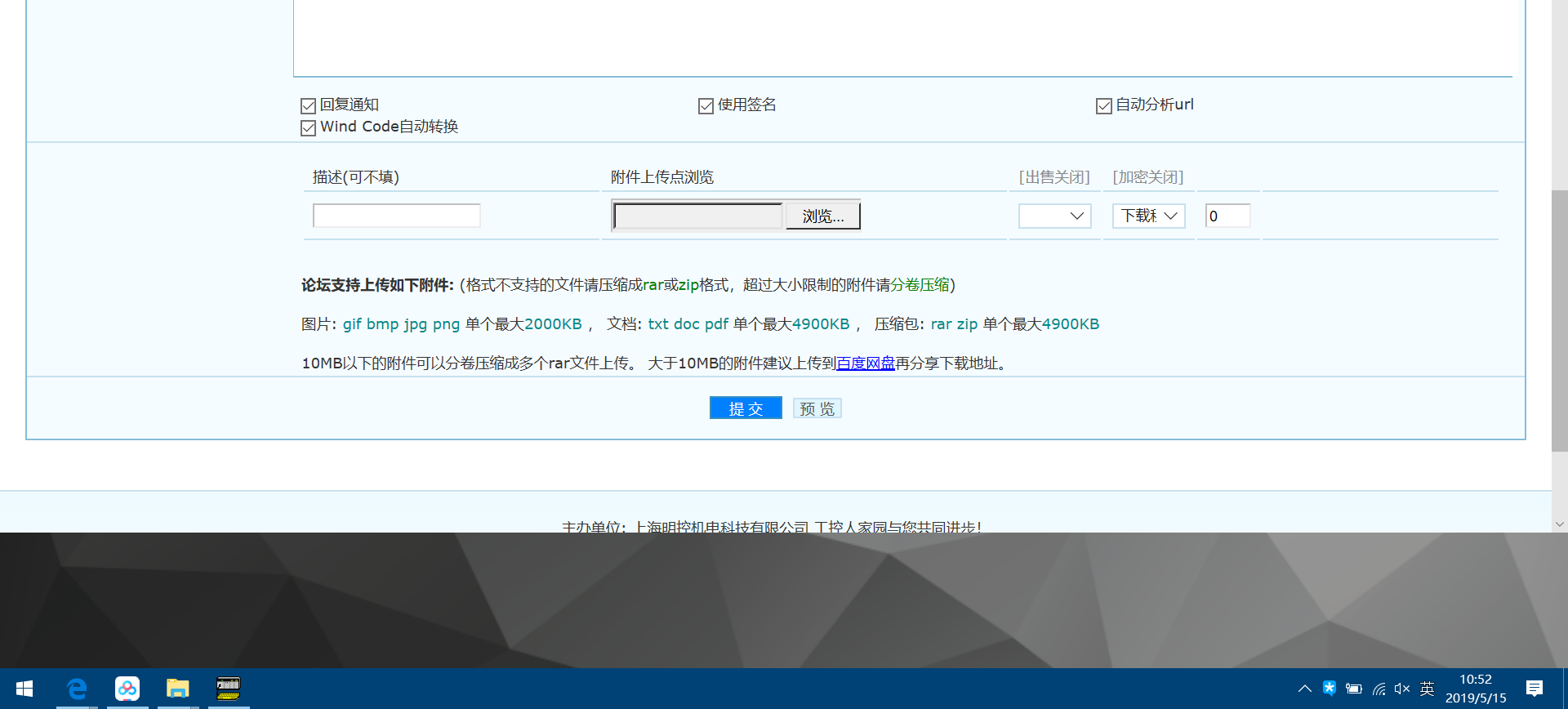Image resolution: width=1568 pixels, height=709 pixels.
Task: Toggle Wind Code自动转换 checkbox
Action: [308, 128]
